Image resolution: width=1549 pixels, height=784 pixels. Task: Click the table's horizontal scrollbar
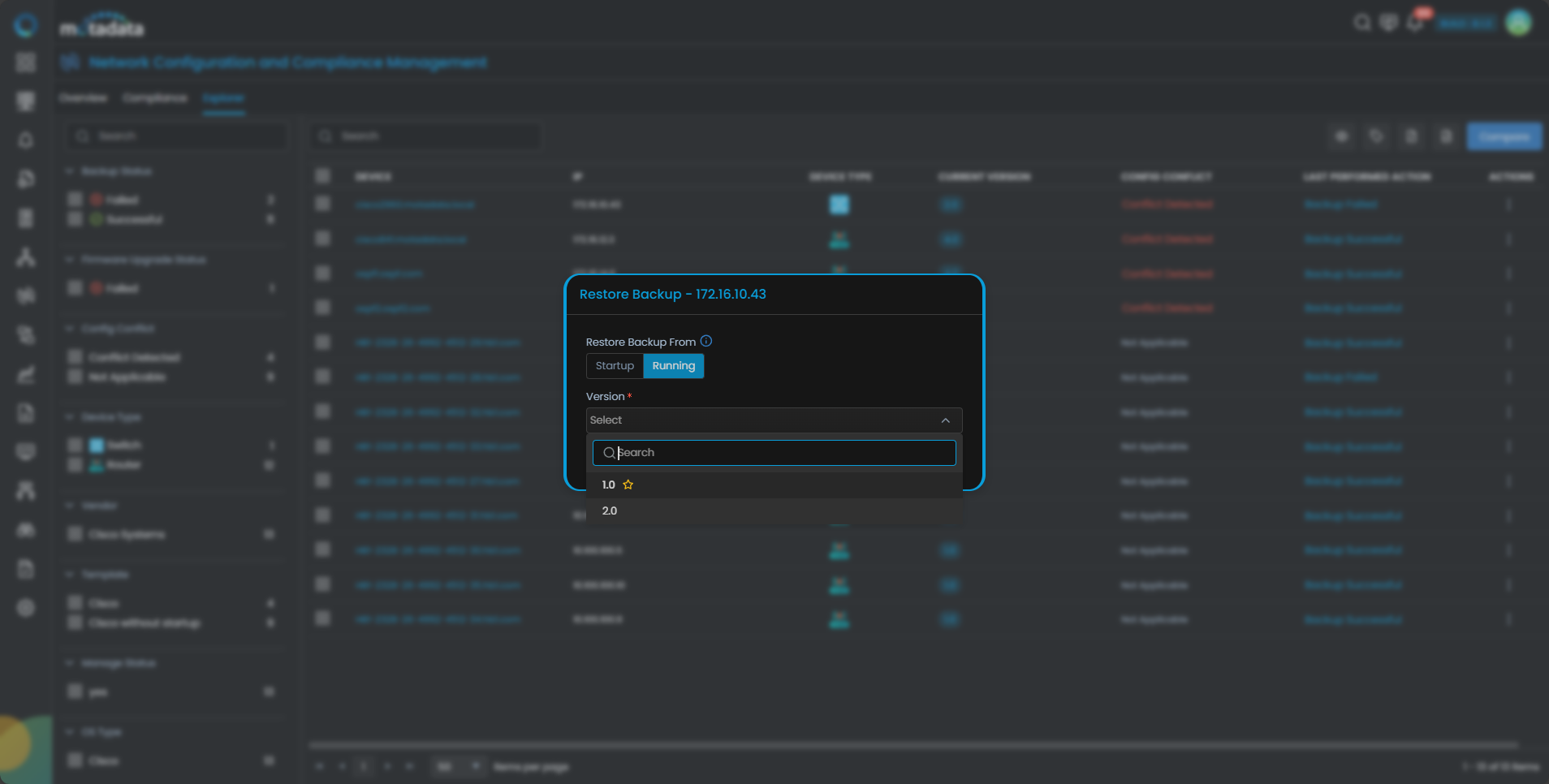[913, 744]
